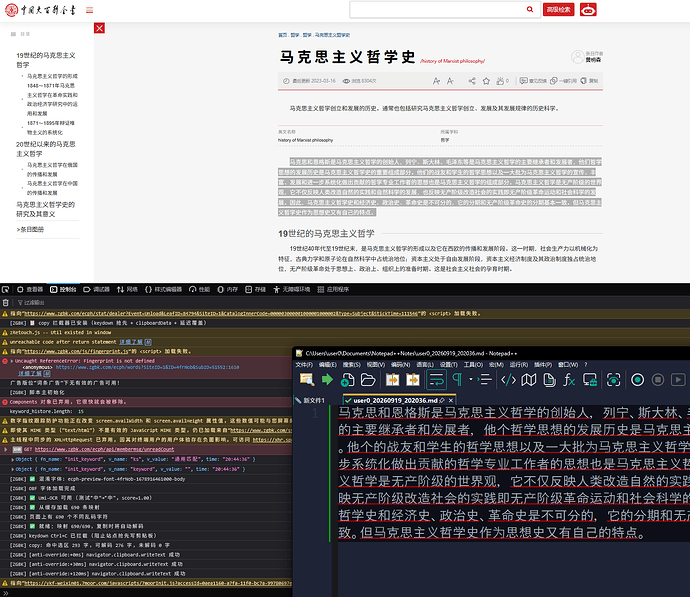Viewport: 690px width, 597px height.
Task: Switch to the Inspector (查看器) DevTools tab
Action: point(30,289)
